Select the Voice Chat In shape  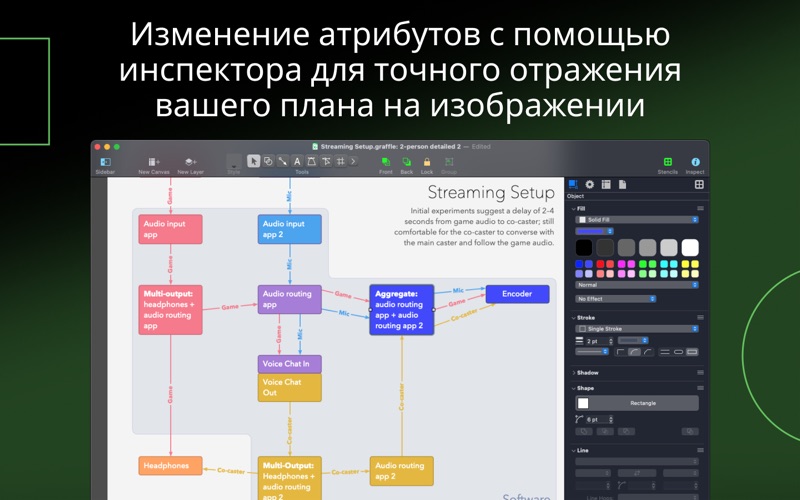[289, 364]
